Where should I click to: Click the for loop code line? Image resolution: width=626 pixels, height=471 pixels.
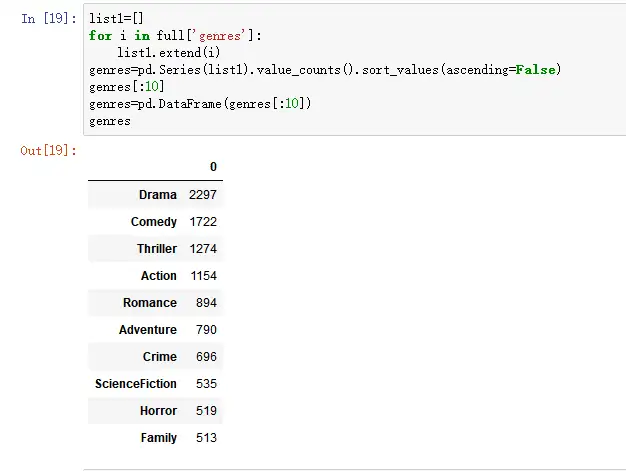click(175, 36)
